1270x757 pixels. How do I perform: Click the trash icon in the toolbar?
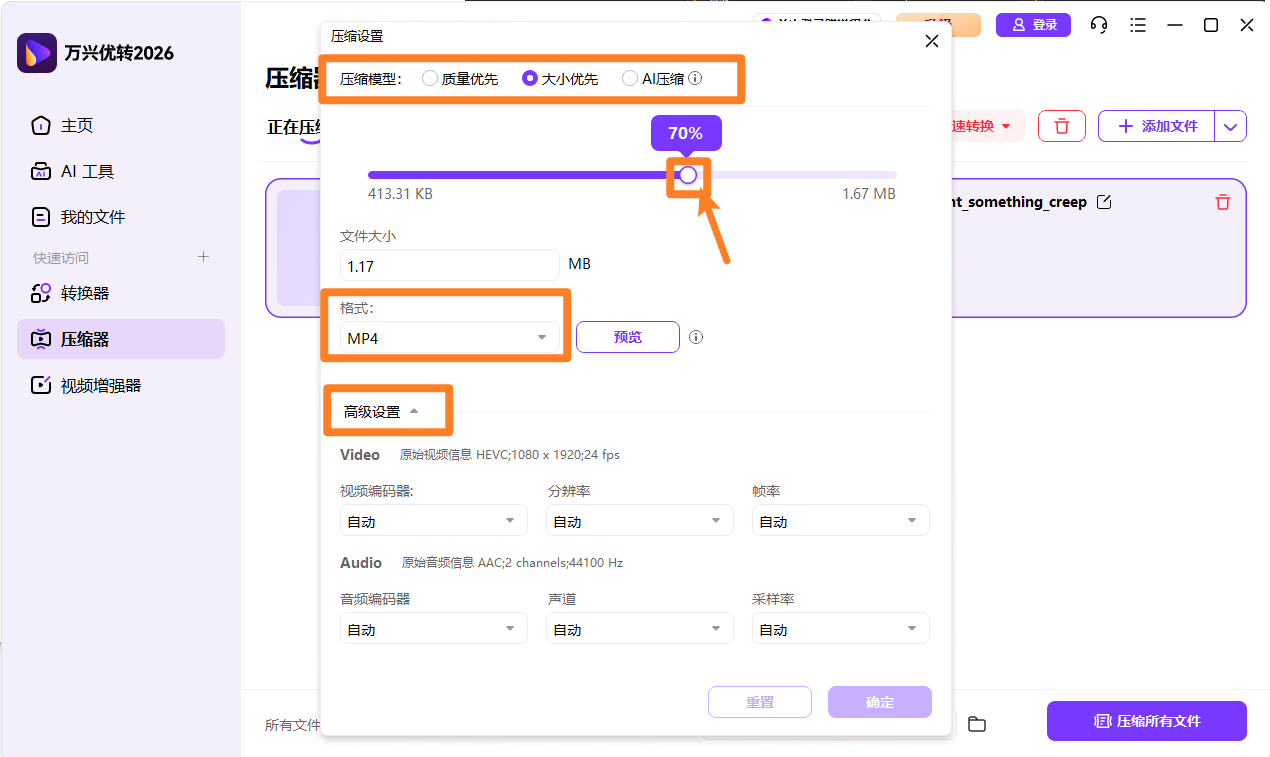point(1062,126)
